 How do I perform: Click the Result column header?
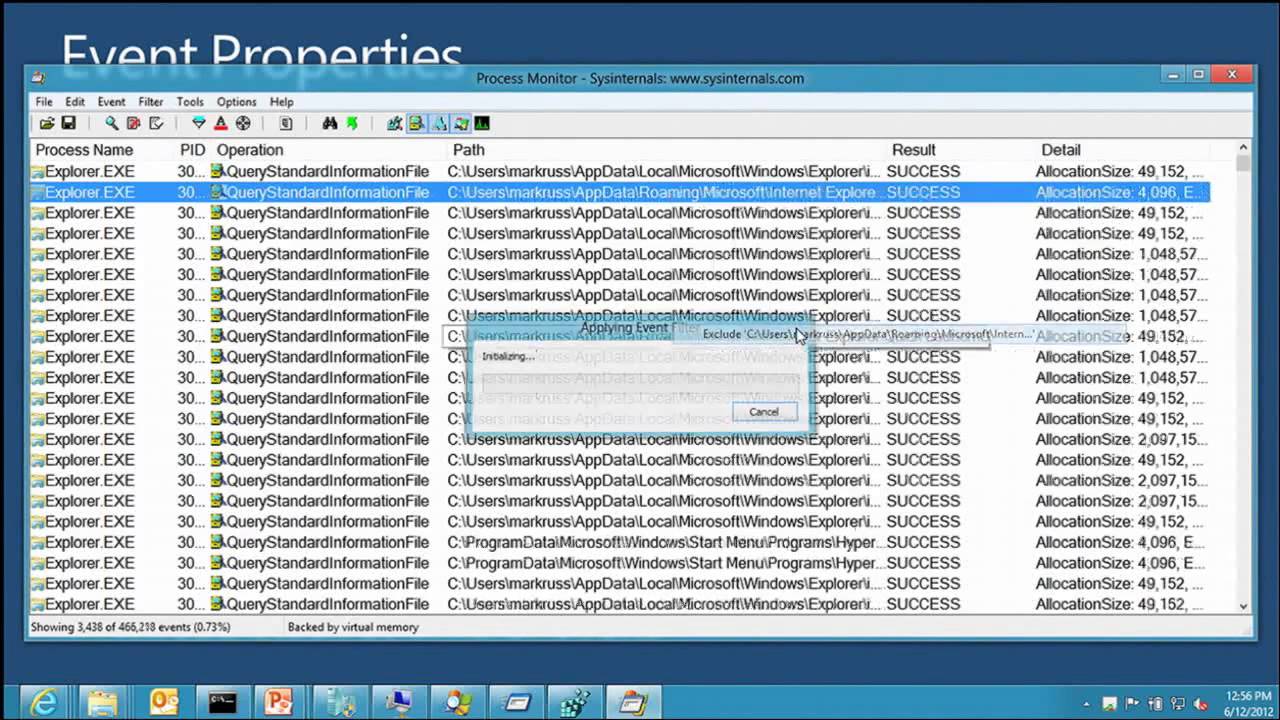(x=913, y=150)
